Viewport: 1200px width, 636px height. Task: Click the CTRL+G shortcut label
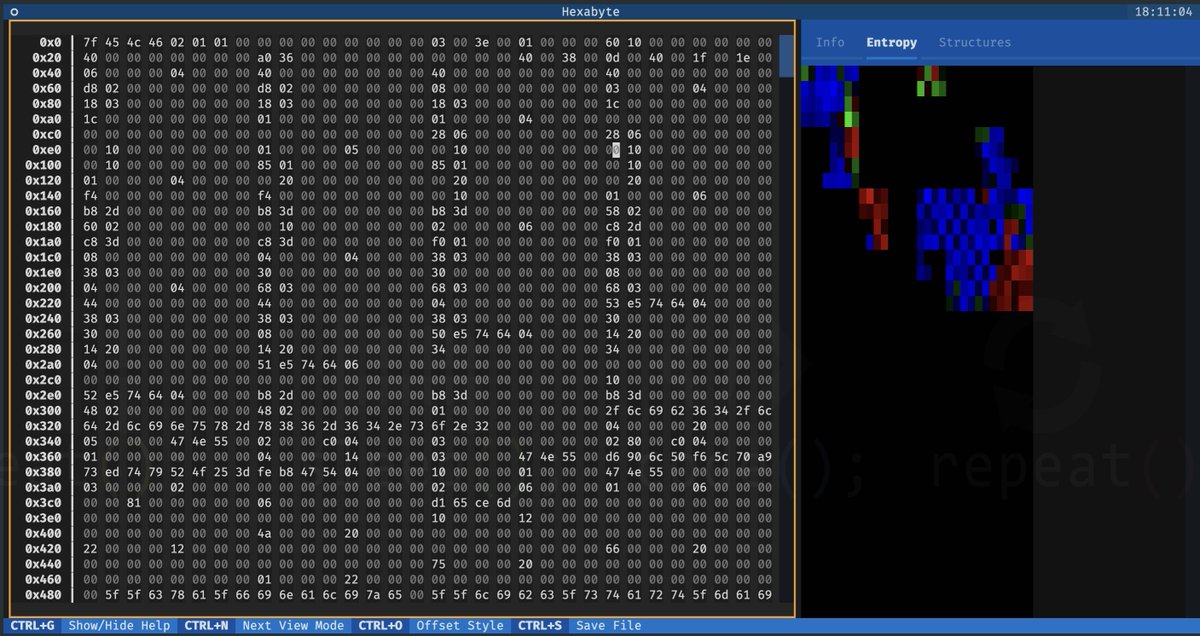click(x=33, y=626)
